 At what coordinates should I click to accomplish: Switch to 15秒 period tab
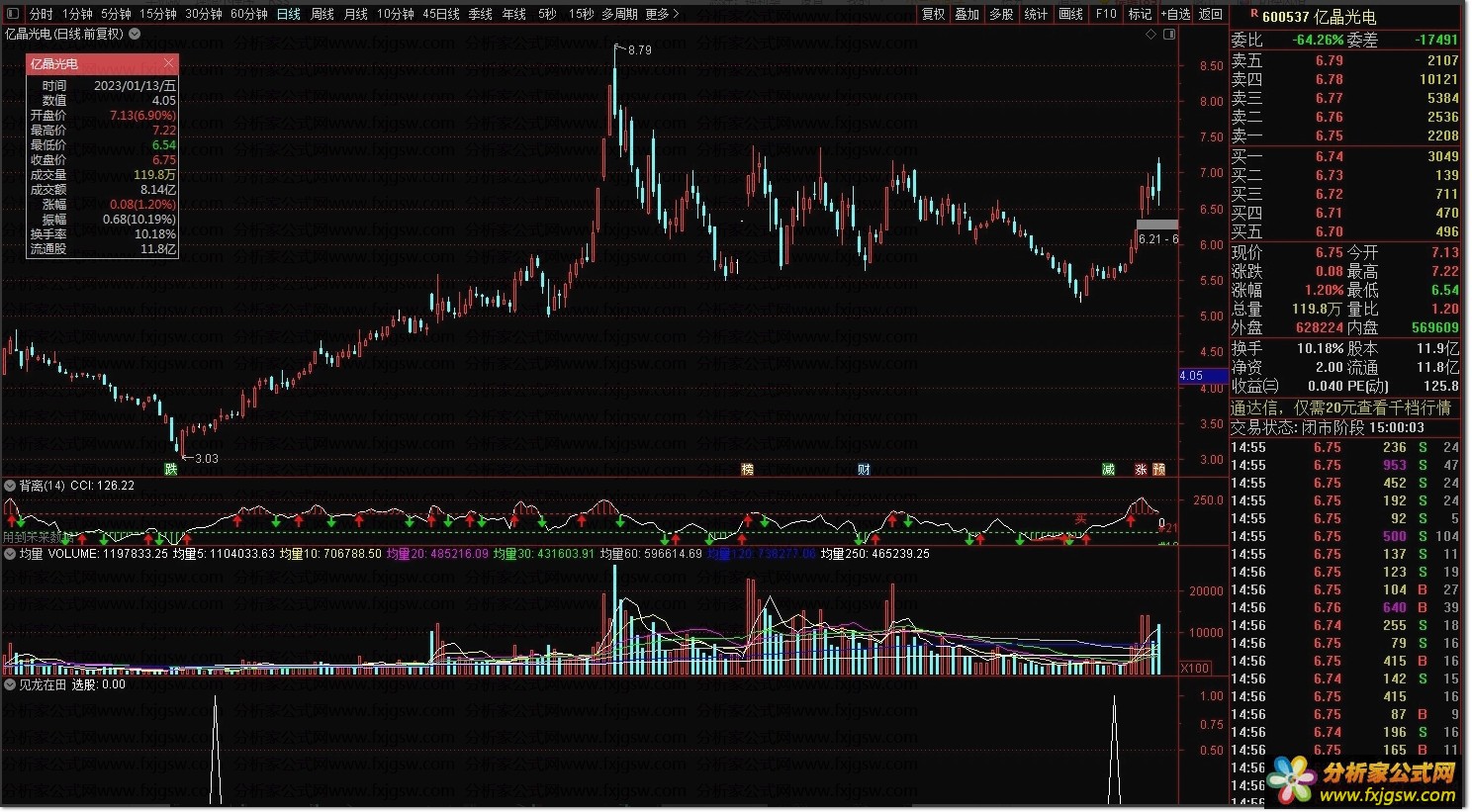(x=582, y=14)
